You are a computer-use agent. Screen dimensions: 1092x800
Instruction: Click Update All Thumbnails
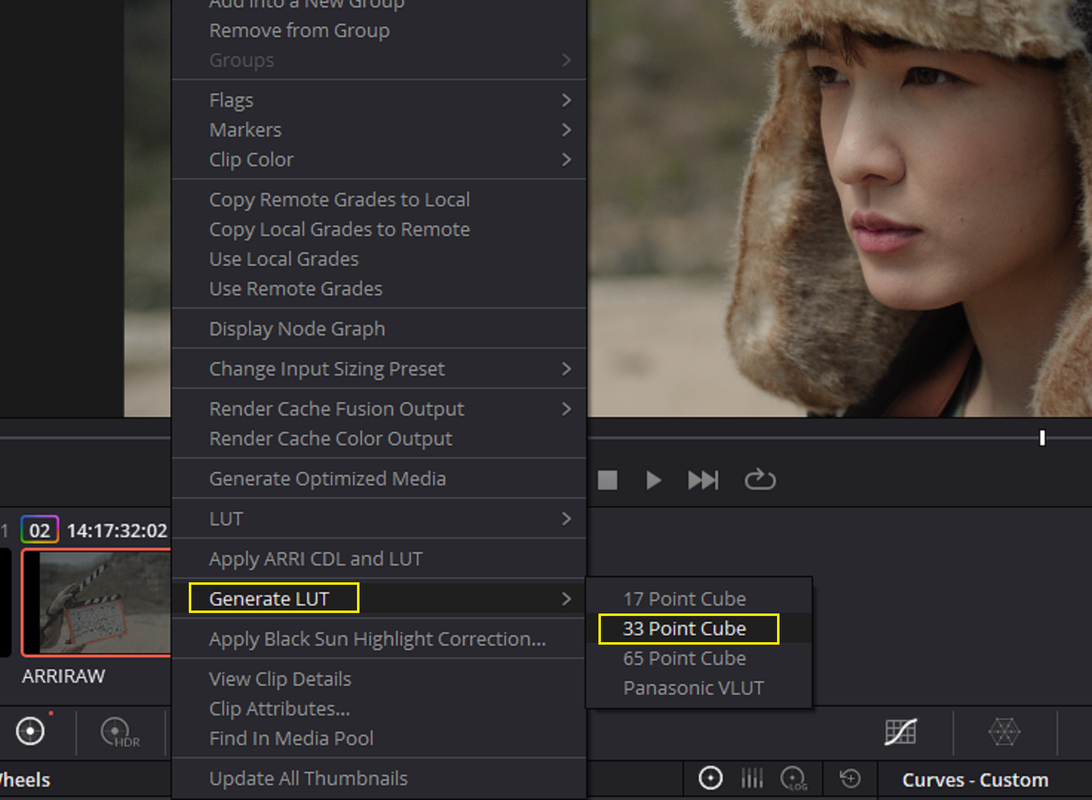(x=379, y=779)
